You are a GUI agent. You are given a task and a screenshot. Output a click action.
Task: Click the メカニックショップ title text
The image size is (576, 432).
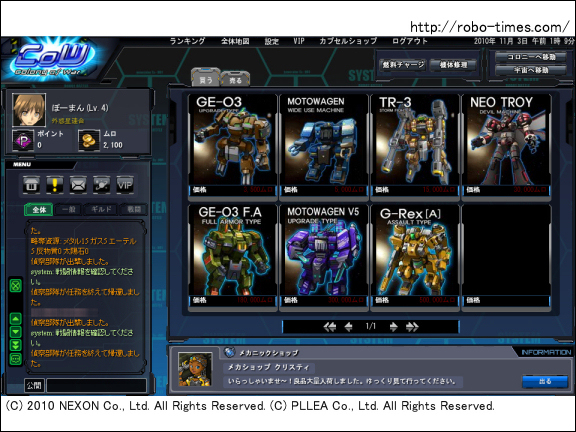[269, 353]
